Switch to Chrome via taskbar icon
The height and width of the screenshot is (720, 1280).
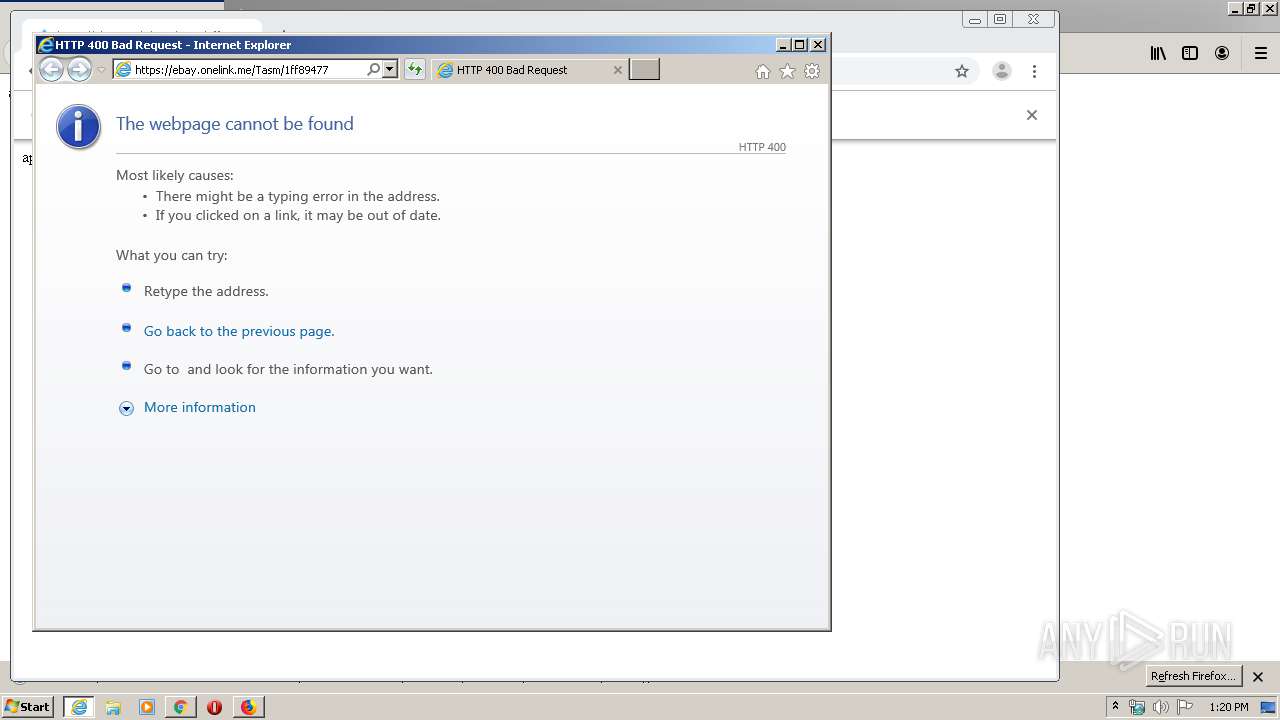click(180, 707)
